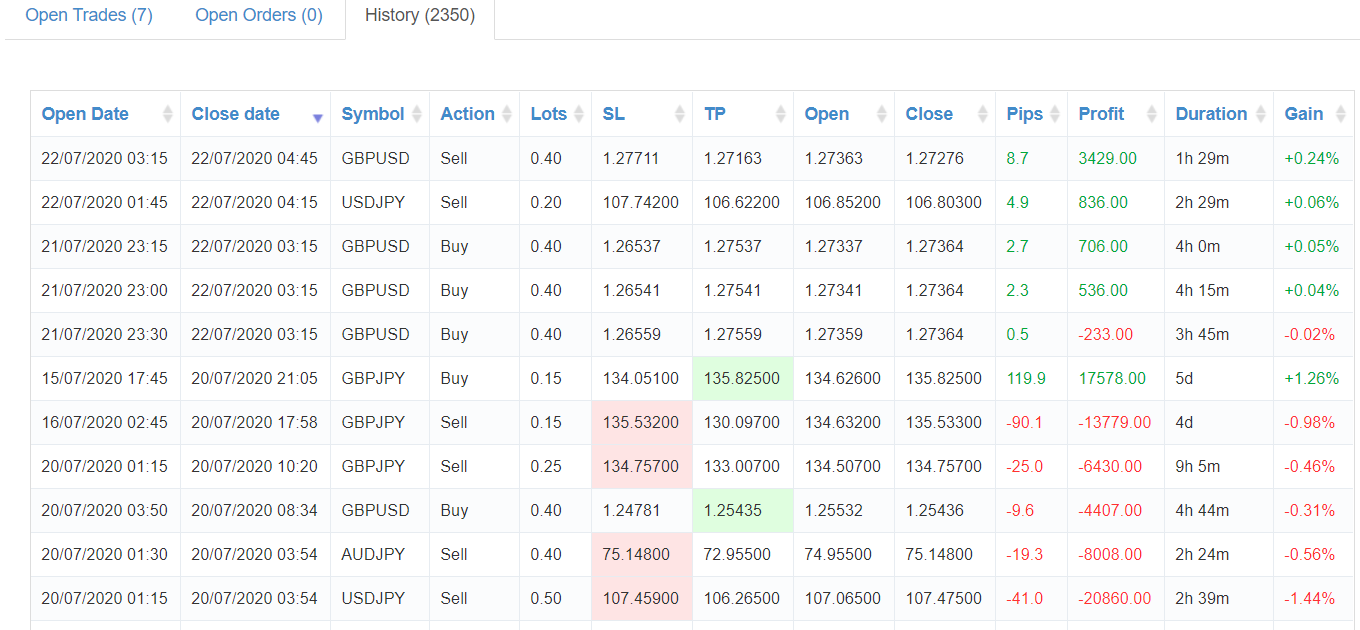Click sort arrows icon next to Symbol
The height and width of the screenshot is (630, 1360).
[x=417, y=114]
